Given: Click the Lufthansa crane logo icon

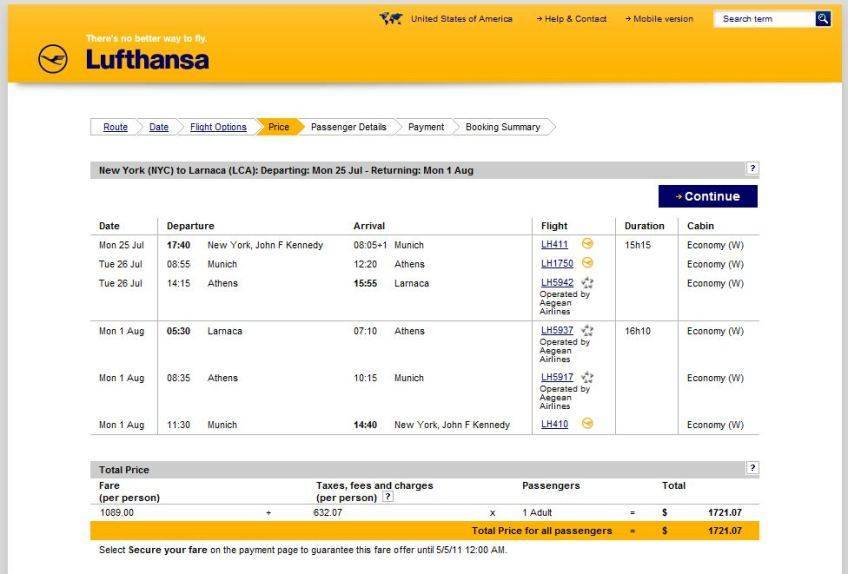Looking at the screenshot, I should point(53,59).
